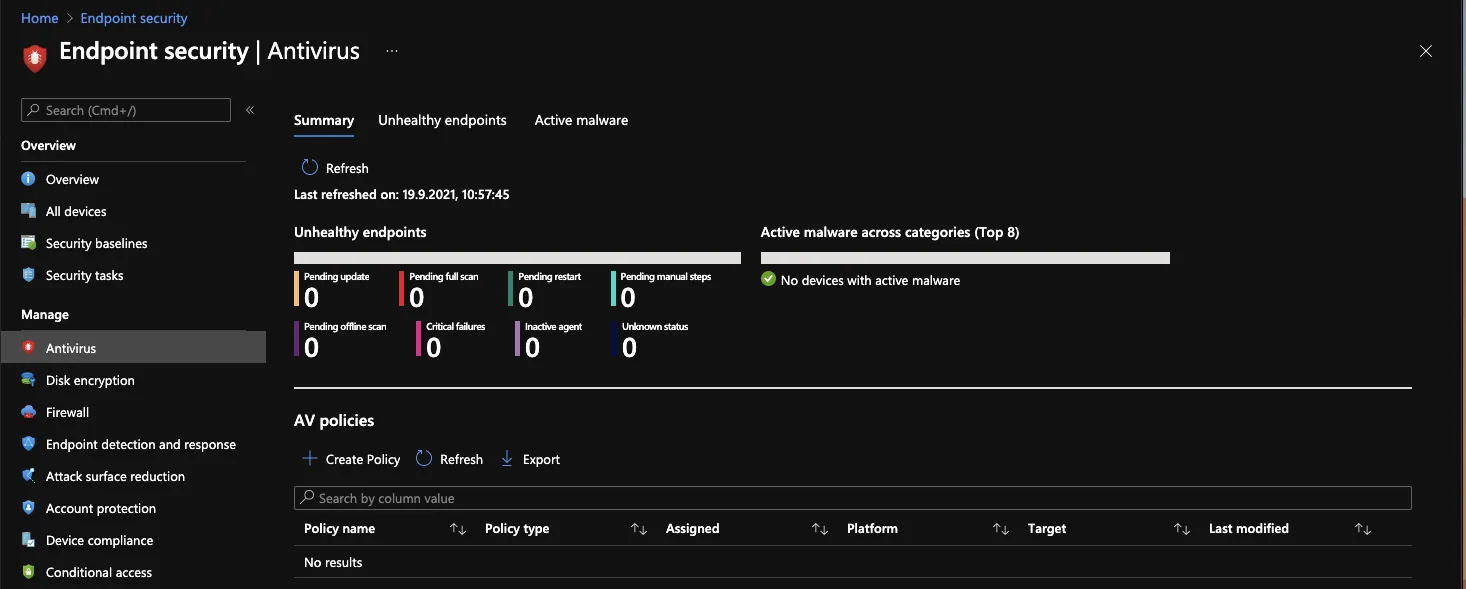
Task: Open the ellipsis more options menu
Action: tap(392, 51)
